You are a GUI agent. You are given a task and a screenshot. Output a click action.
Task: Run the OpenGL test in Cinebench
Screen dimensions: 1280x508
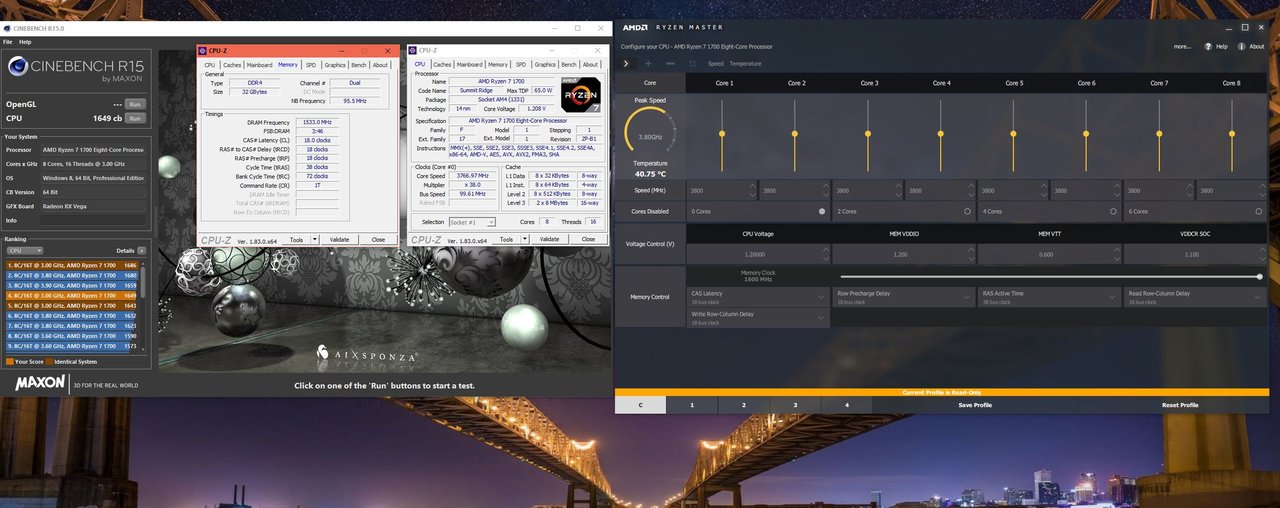pos(134,104)
